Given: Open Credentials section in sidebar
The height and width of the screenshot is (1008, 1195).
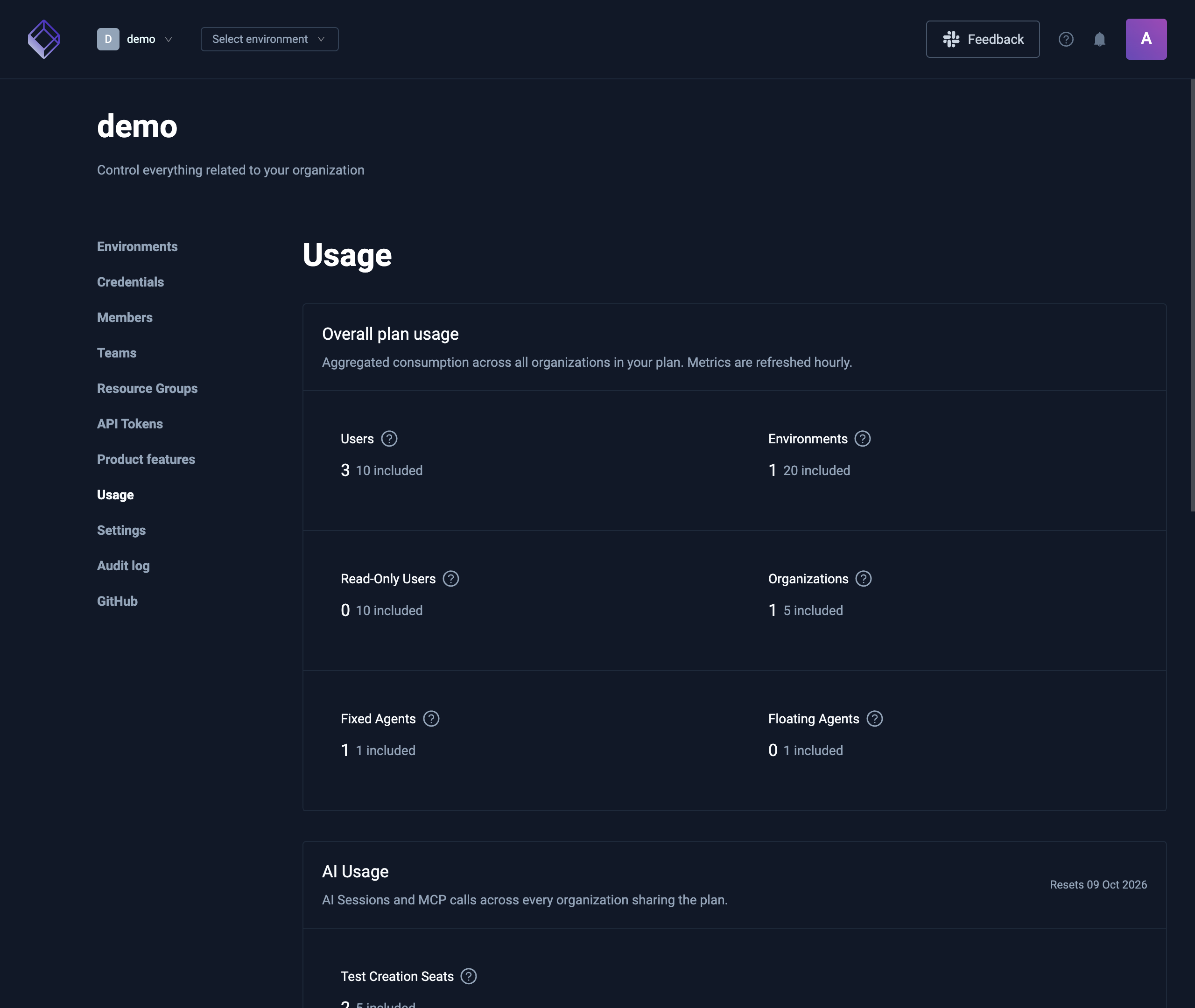Looking at the screenshot, I should pos(130,282).
